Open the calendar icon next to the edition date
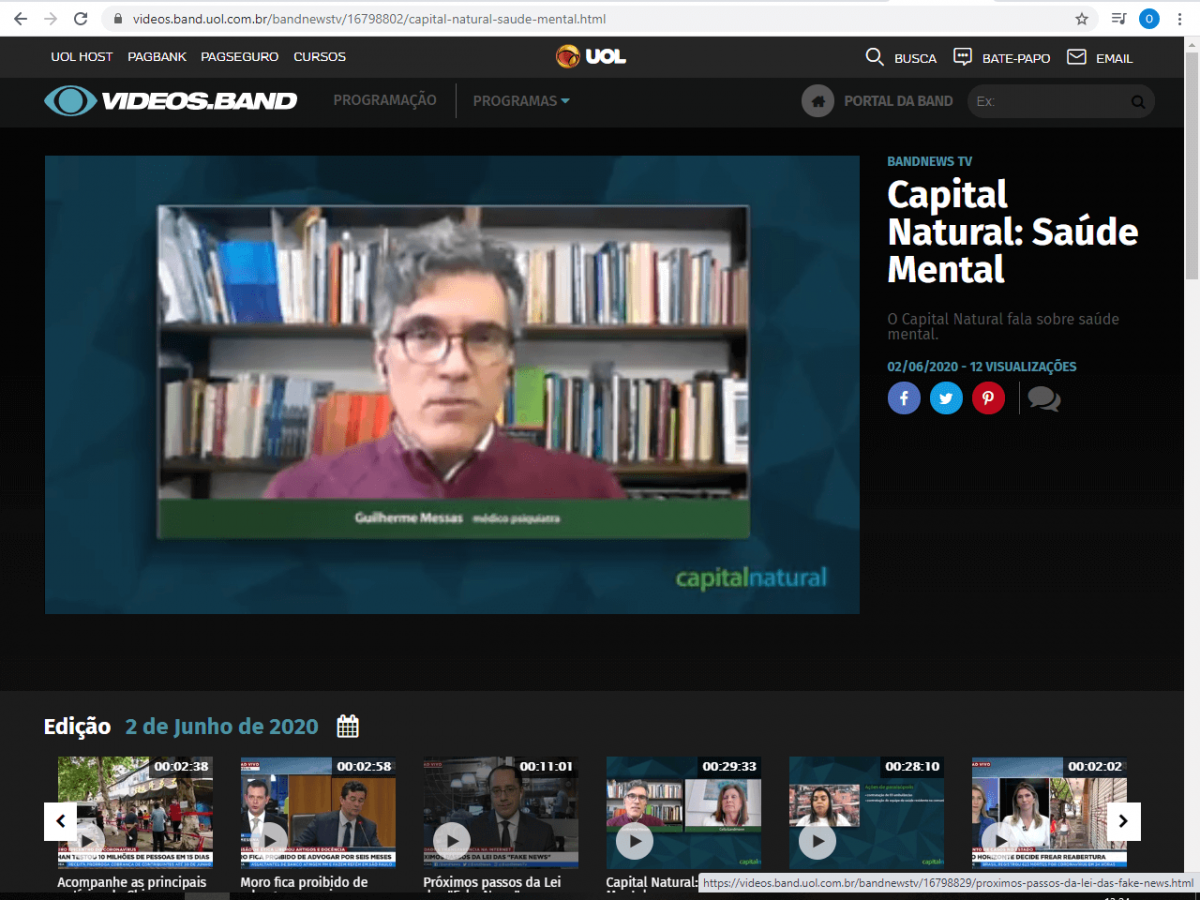Screen dimensions: 1200x900 point(348,726)
